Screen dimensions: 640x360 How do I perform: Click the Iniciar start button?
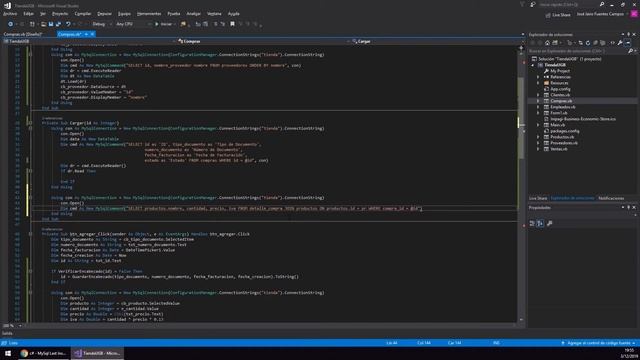point(164,24)
